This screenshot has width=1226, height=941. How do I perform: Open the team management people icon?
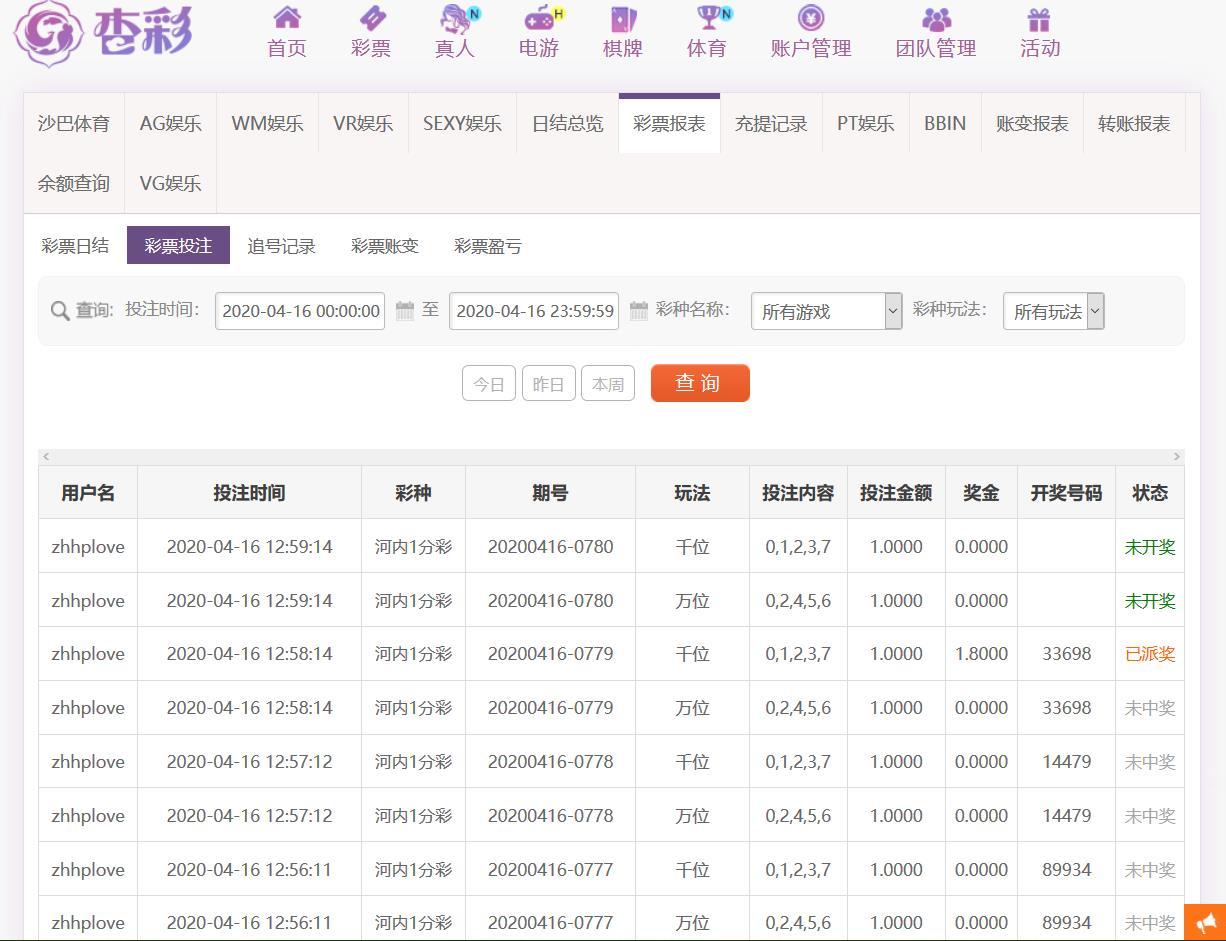point(936,18)
